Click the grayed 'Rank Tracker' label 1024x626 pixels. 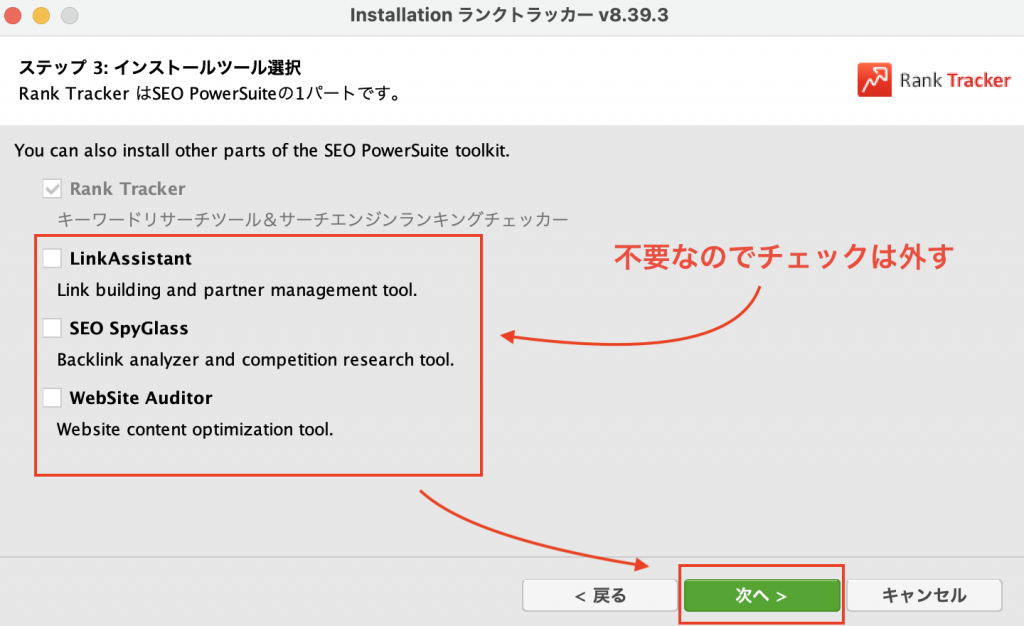click(127, 189)
